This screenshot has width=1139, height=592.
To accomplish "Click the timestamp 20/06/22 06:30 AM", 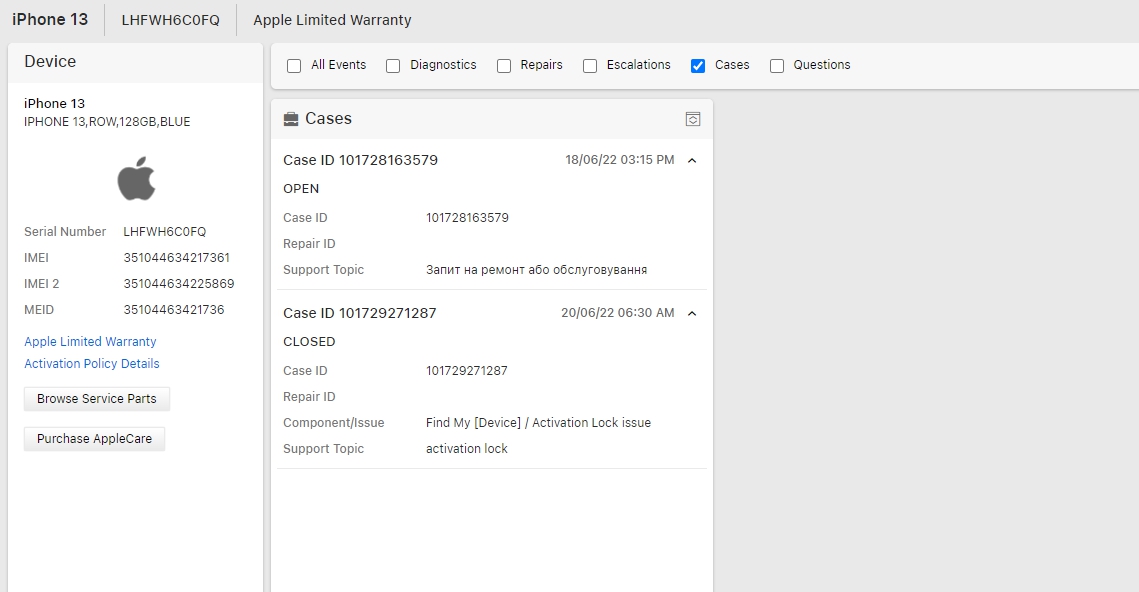I will click(x=617, y=313).
